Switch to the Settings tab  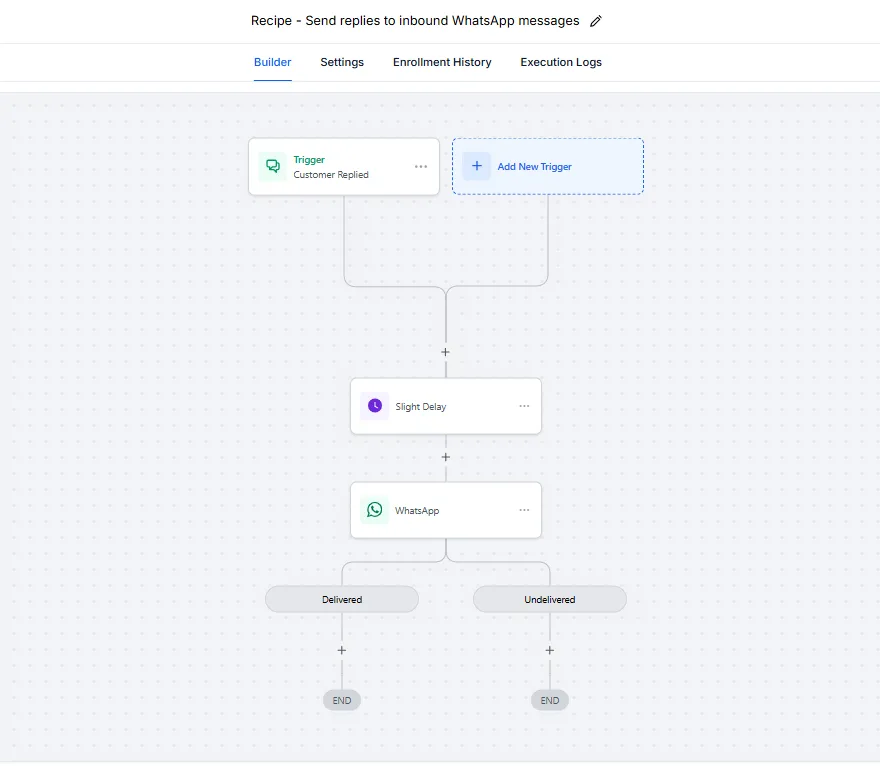tap(342, 62)
